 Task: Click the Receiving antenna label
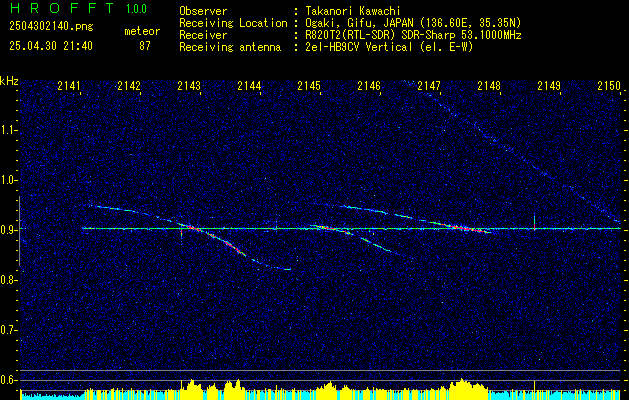(230, 47)
